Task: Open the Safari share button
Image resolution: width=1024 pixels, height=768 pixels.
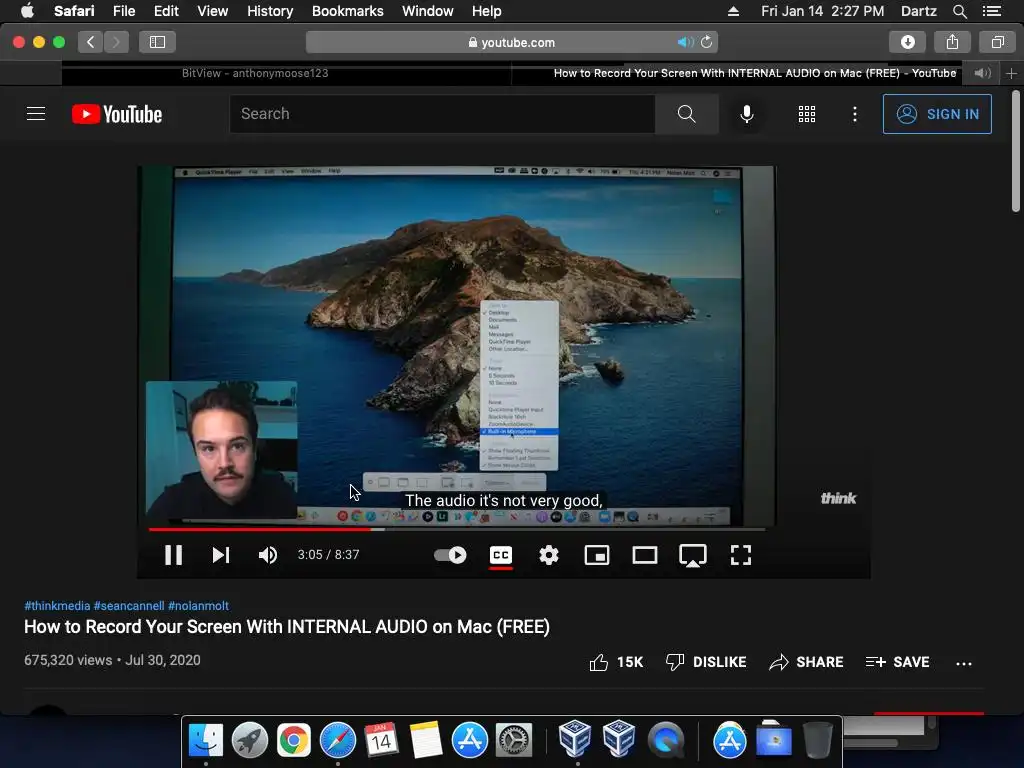Action: pos(952,42)
